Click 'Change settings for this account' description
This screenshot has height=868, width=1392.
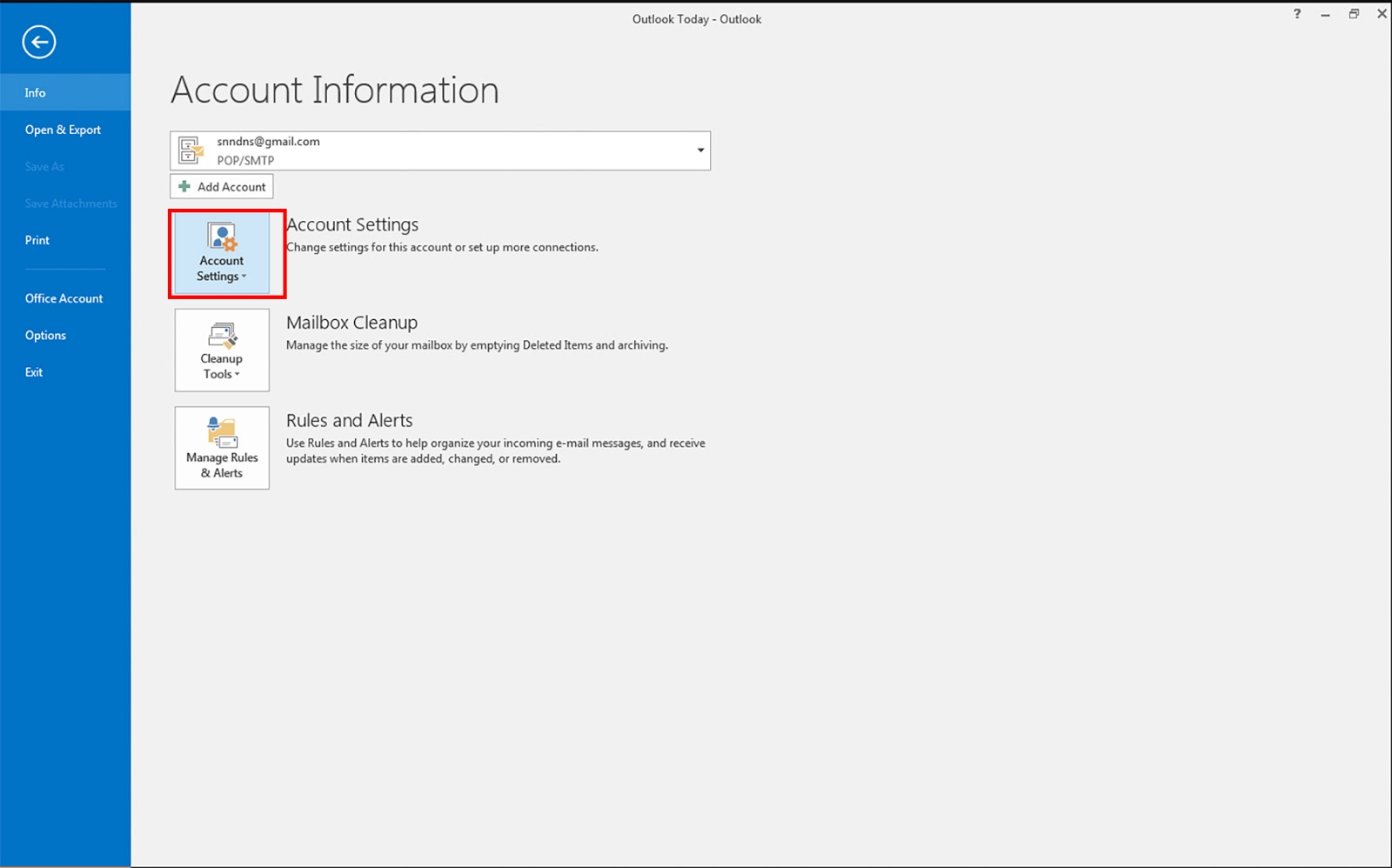pyautogui.click(x=443, y=247)
